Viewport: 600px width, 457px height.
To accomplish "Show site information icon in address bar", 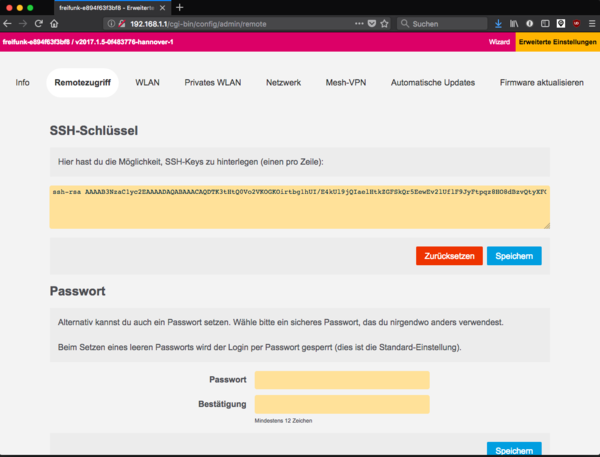I will 111,24.
